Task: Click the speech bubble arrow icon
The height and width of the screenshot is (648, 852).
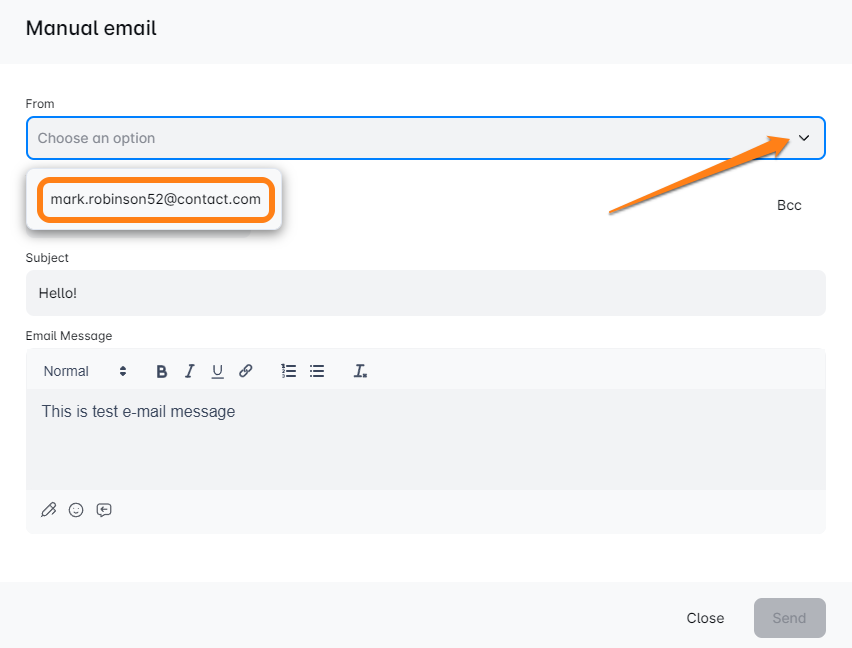Action: coord(104,510)
